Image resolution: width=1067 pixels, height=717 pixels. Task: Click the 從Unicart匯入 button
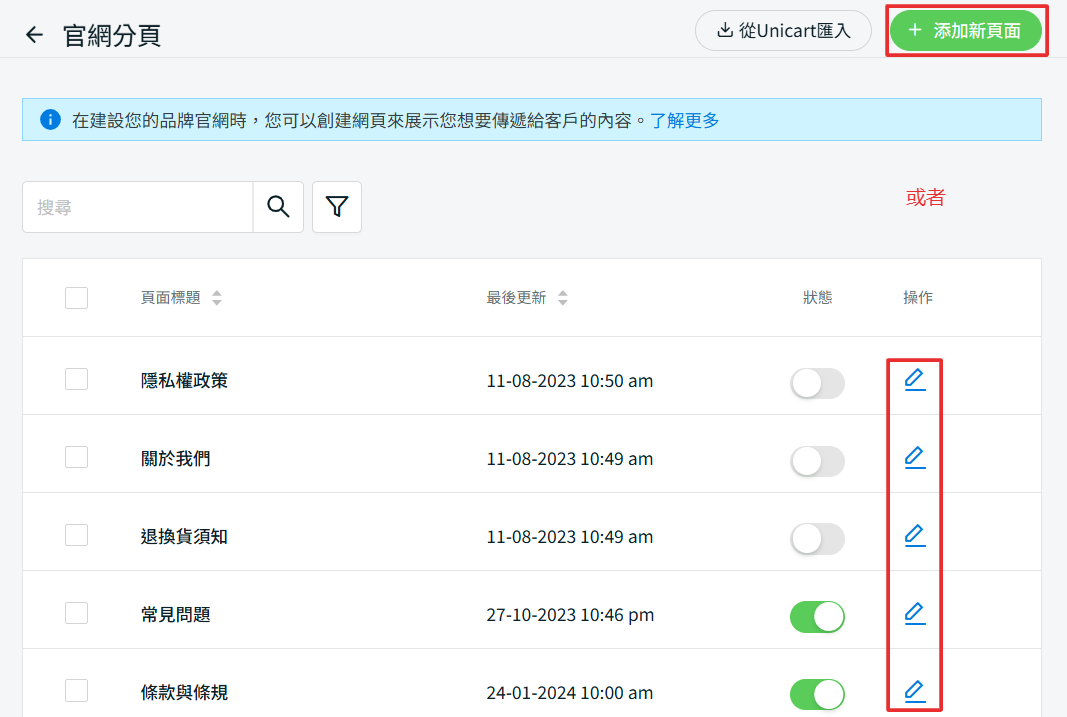coord(784,31)
